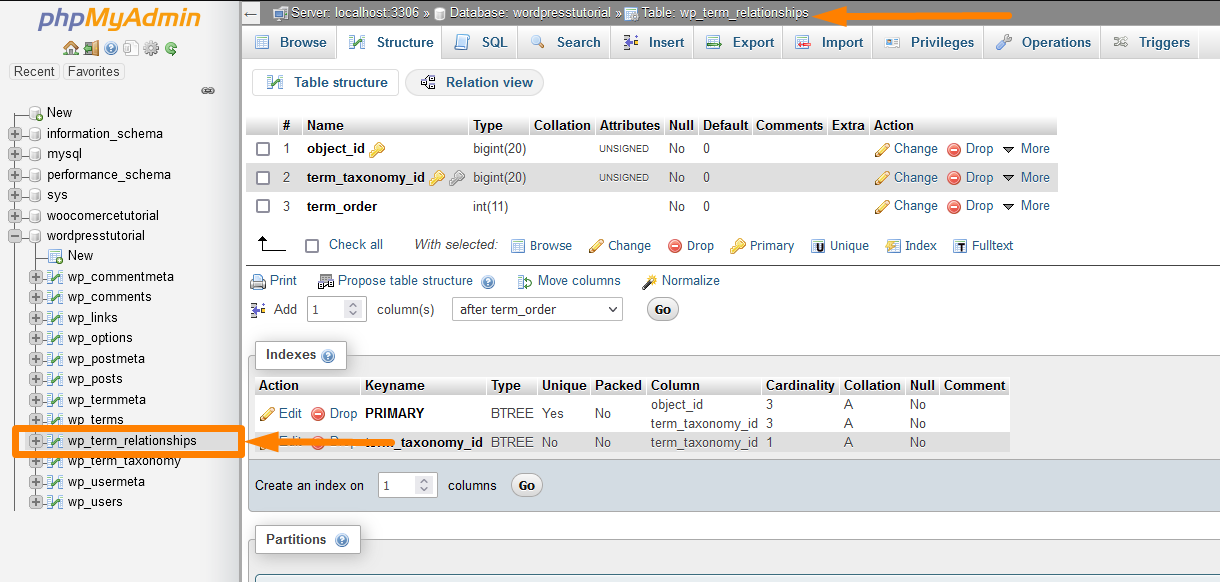
Task: Click the wp_options table icon
Action: (x=56, y=338)
